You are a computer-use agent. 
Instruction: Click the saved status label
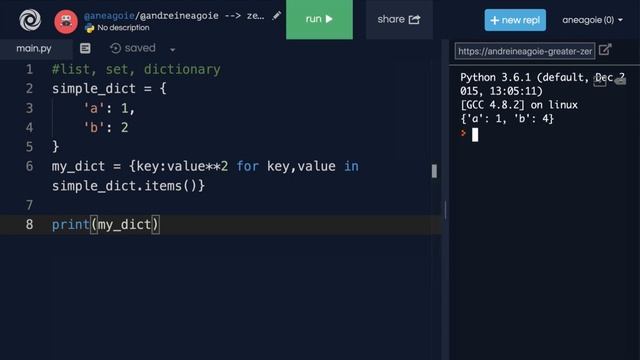140,48
